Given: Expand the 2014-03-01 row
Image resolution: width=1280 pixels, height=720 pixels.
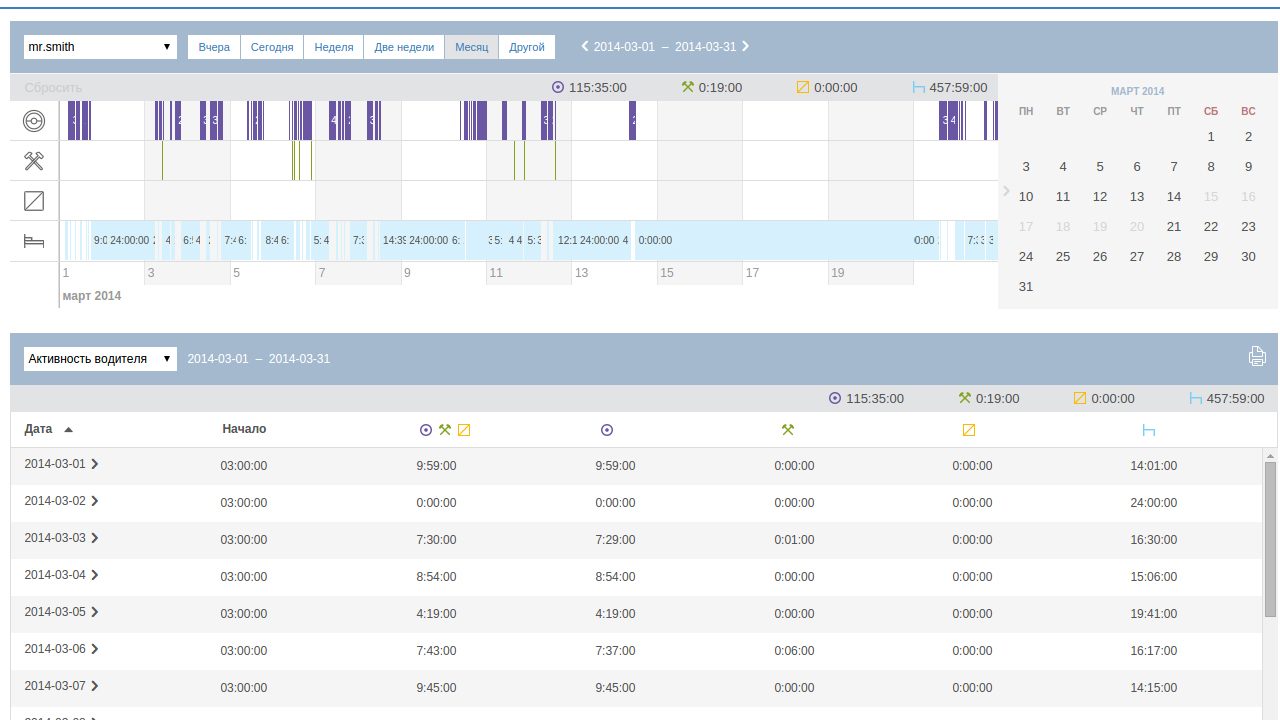Looking at the screenshot, I should [x=95, y=464].
